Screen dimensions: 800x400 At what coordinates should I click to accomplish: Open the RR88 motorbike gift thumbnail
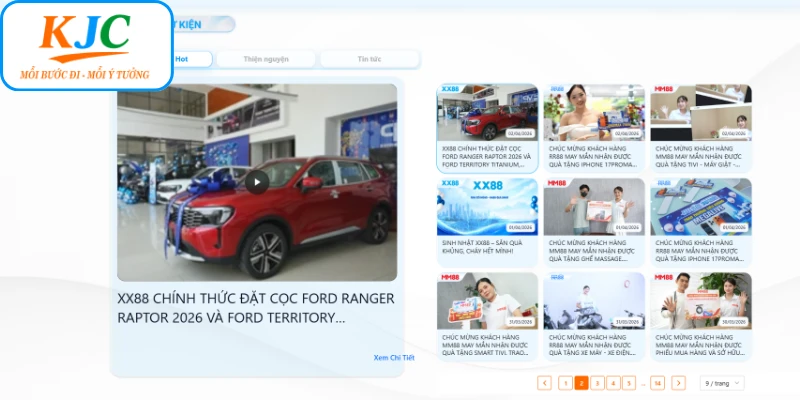[594, 301]
